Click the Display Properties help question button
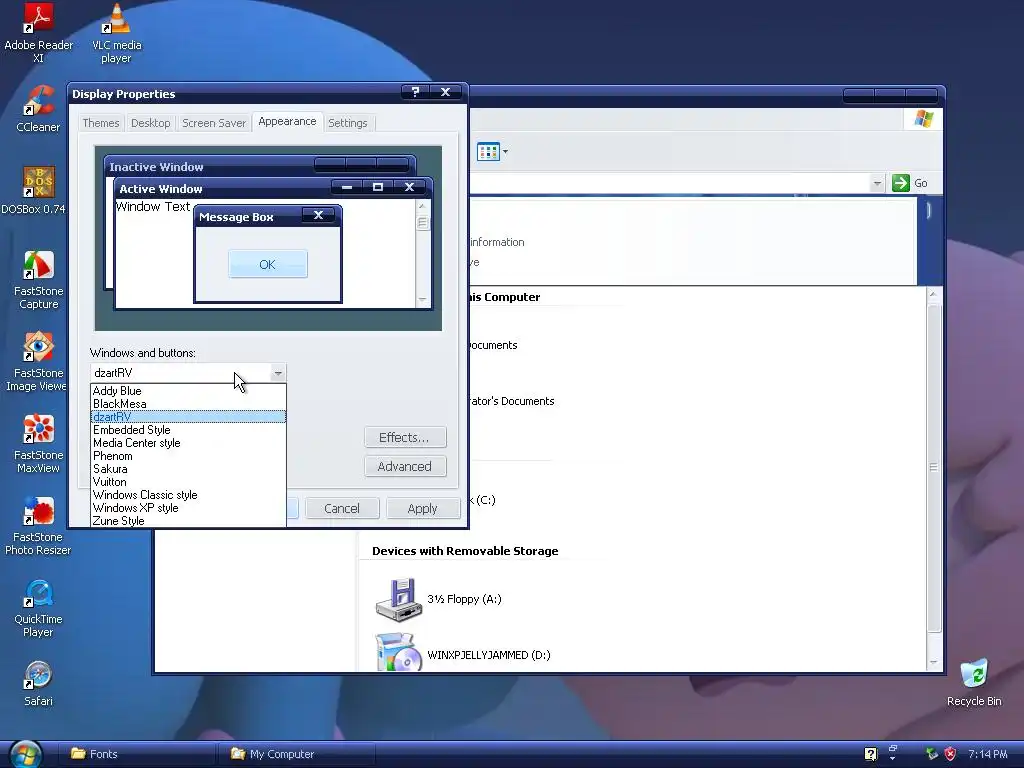The height and width of the screenshot is (768, 1024). pyautogui.click(x=415, y=92)
